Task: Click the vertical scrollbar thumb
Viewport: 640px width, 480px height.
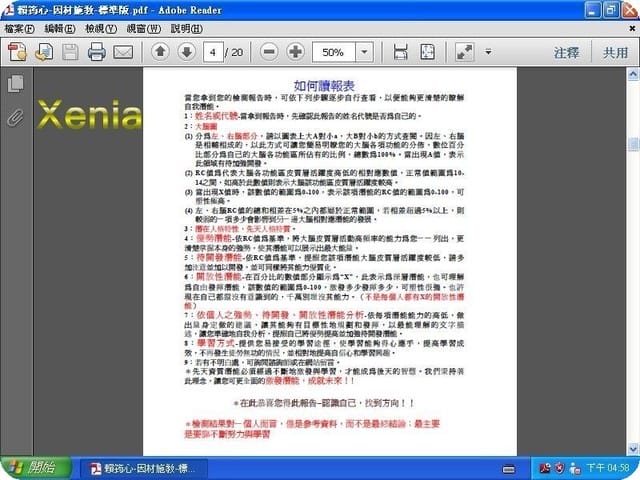Action: (633, 144)
